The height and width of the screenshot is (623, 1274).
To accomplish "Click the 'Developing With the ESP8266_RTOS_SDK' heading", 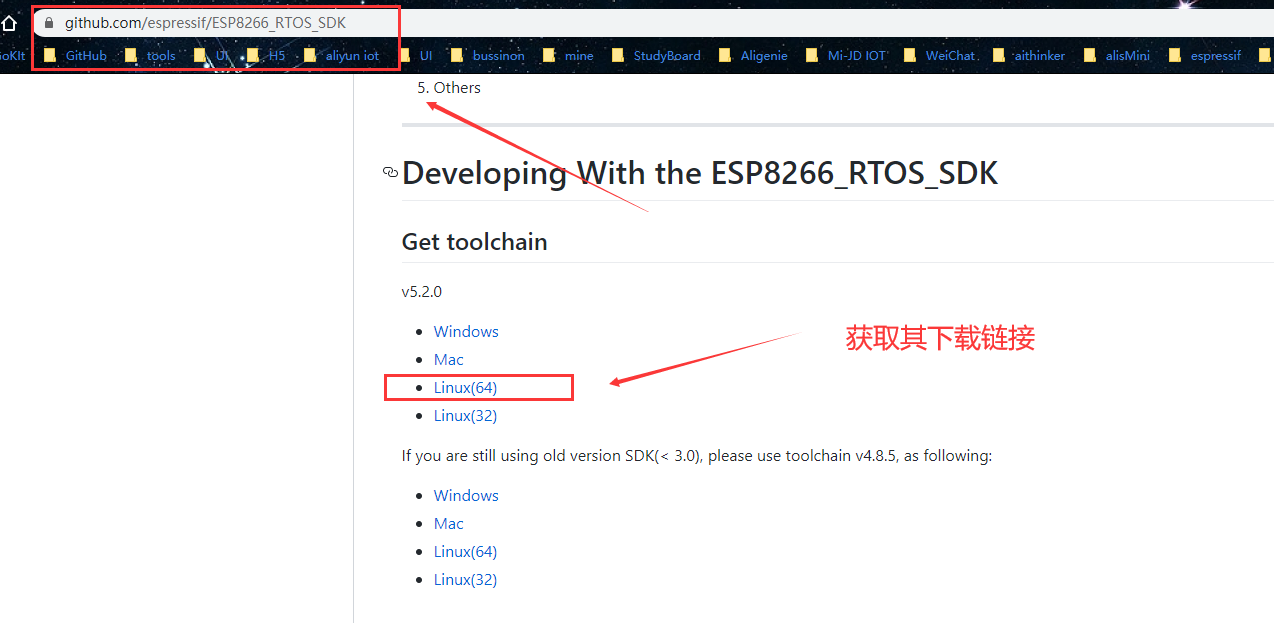I will pos(700,173).
